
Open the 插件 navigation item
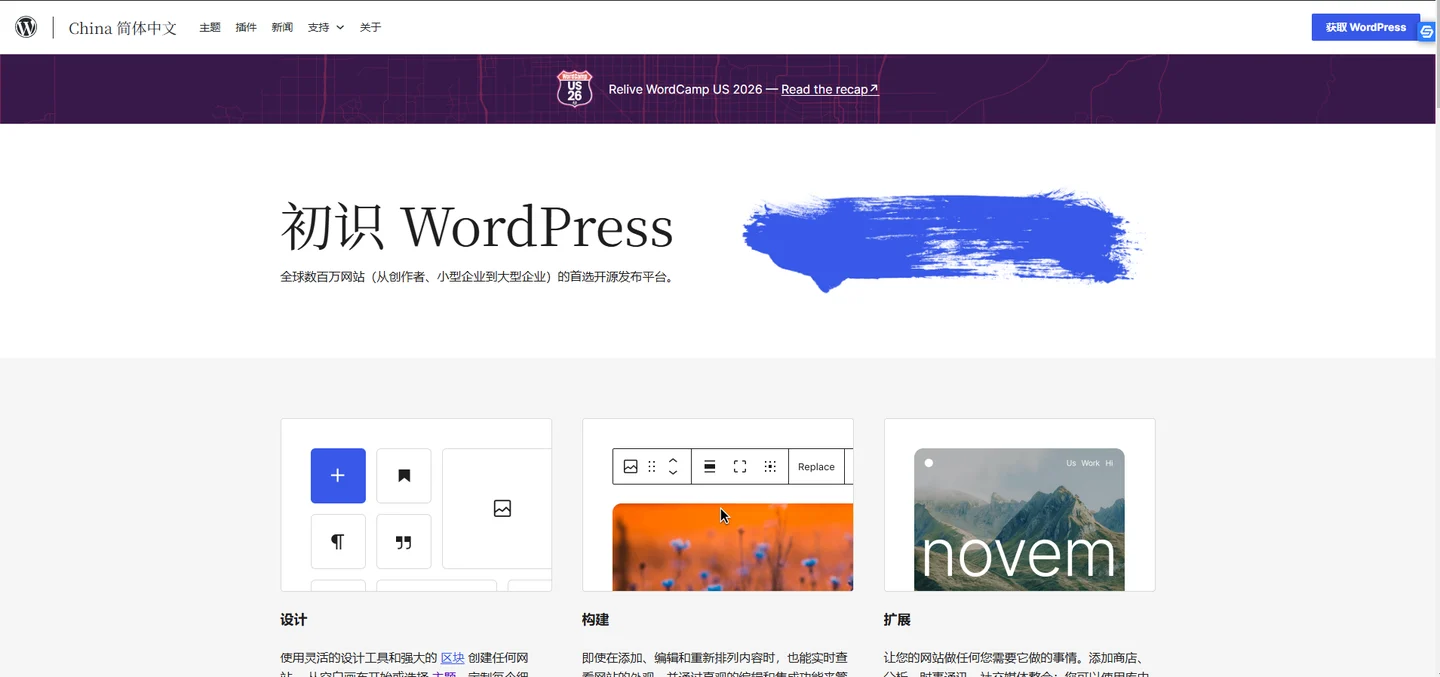pos(246,28)
